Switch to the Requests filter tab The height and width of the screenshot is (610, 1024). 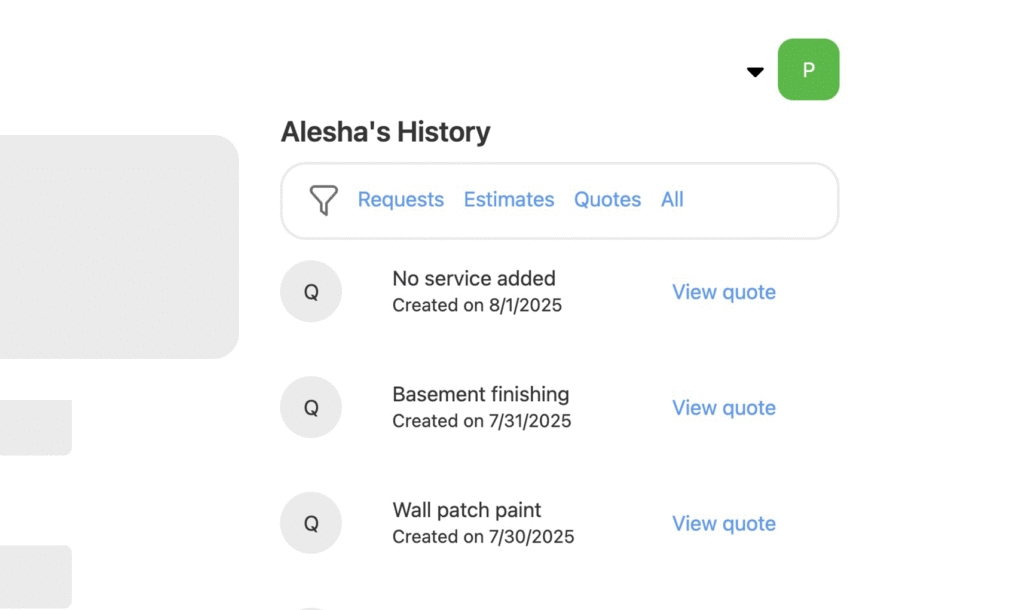pyautogui.click(x=400, y=200)
